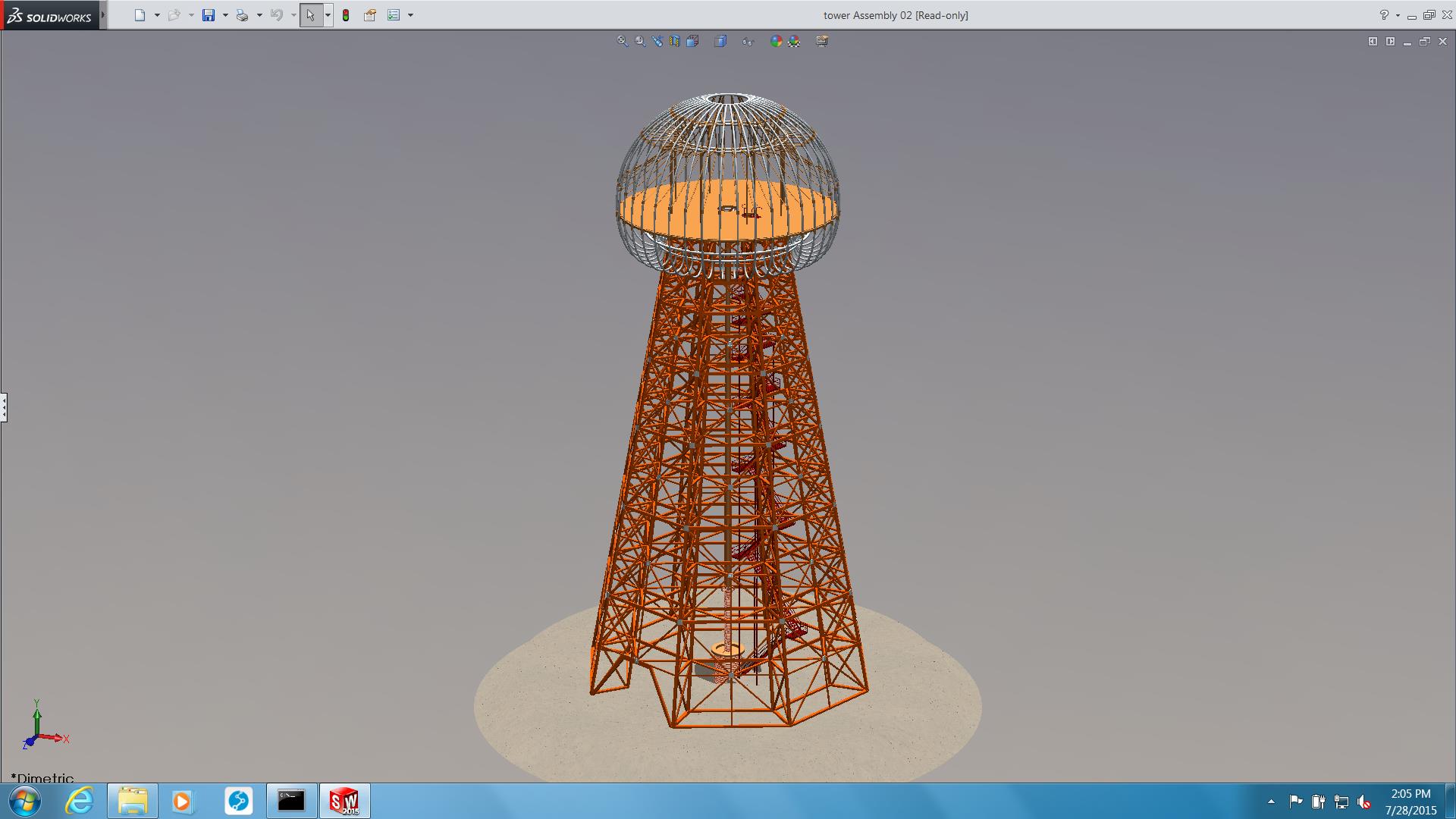
Task: Toggle Hide/Show Items glasses icon
Action: tap(748, 41)
